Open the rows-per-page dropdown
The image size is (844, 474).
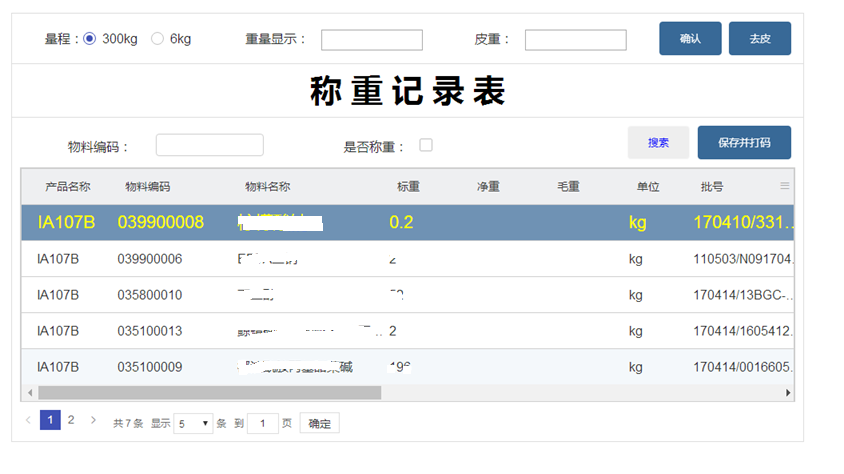click(194, 423)
